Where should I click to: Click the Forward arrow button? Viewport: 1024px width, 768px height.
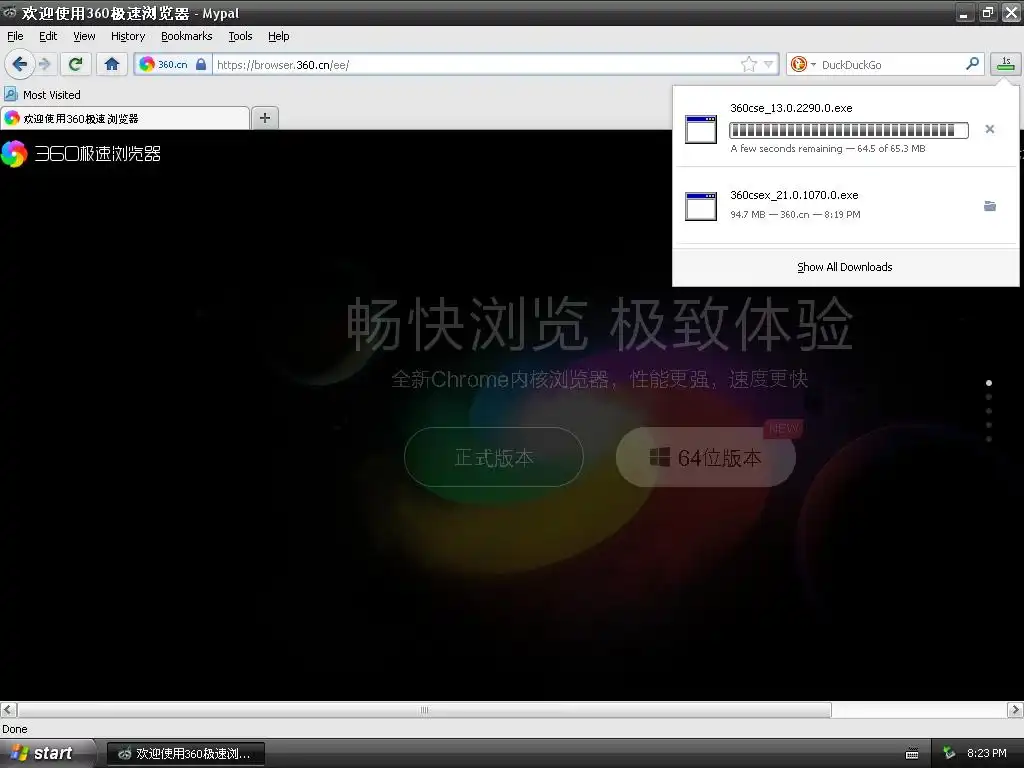pyautogui.click(x=44, y=64)
